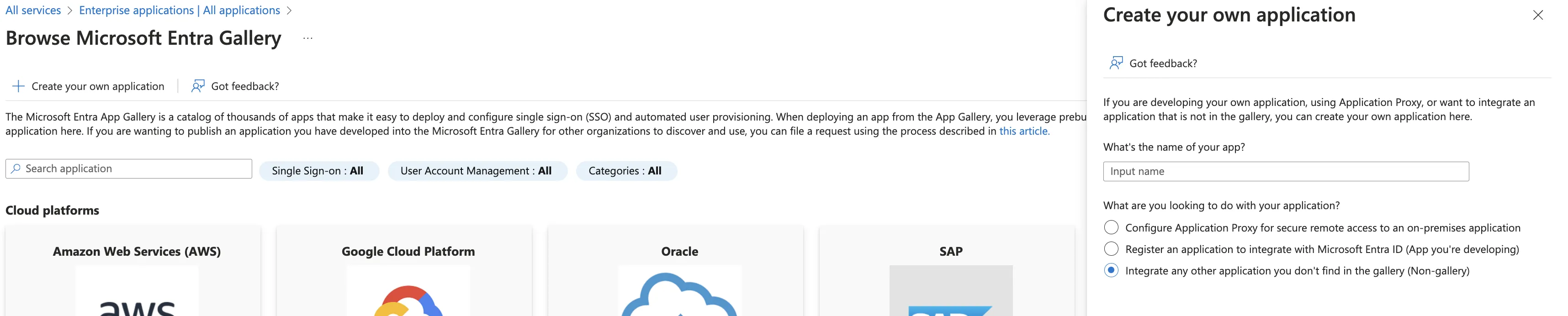
Task: Open the ellipsis menu beside the Gallery title
Action: tap(308, 38)
